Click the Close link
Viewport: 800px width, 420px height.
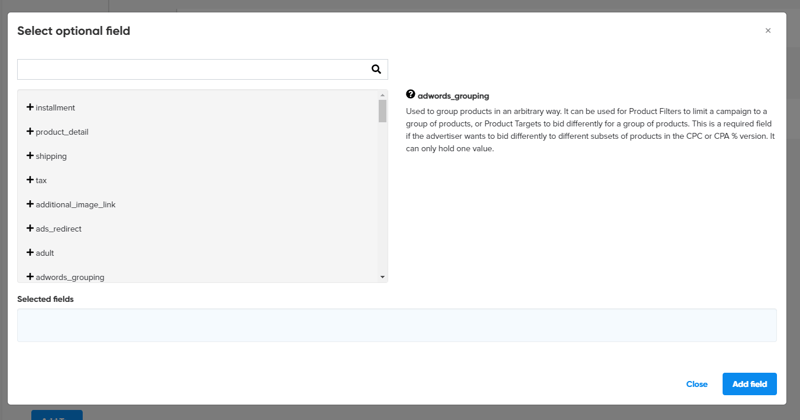[x=696, y=384]
